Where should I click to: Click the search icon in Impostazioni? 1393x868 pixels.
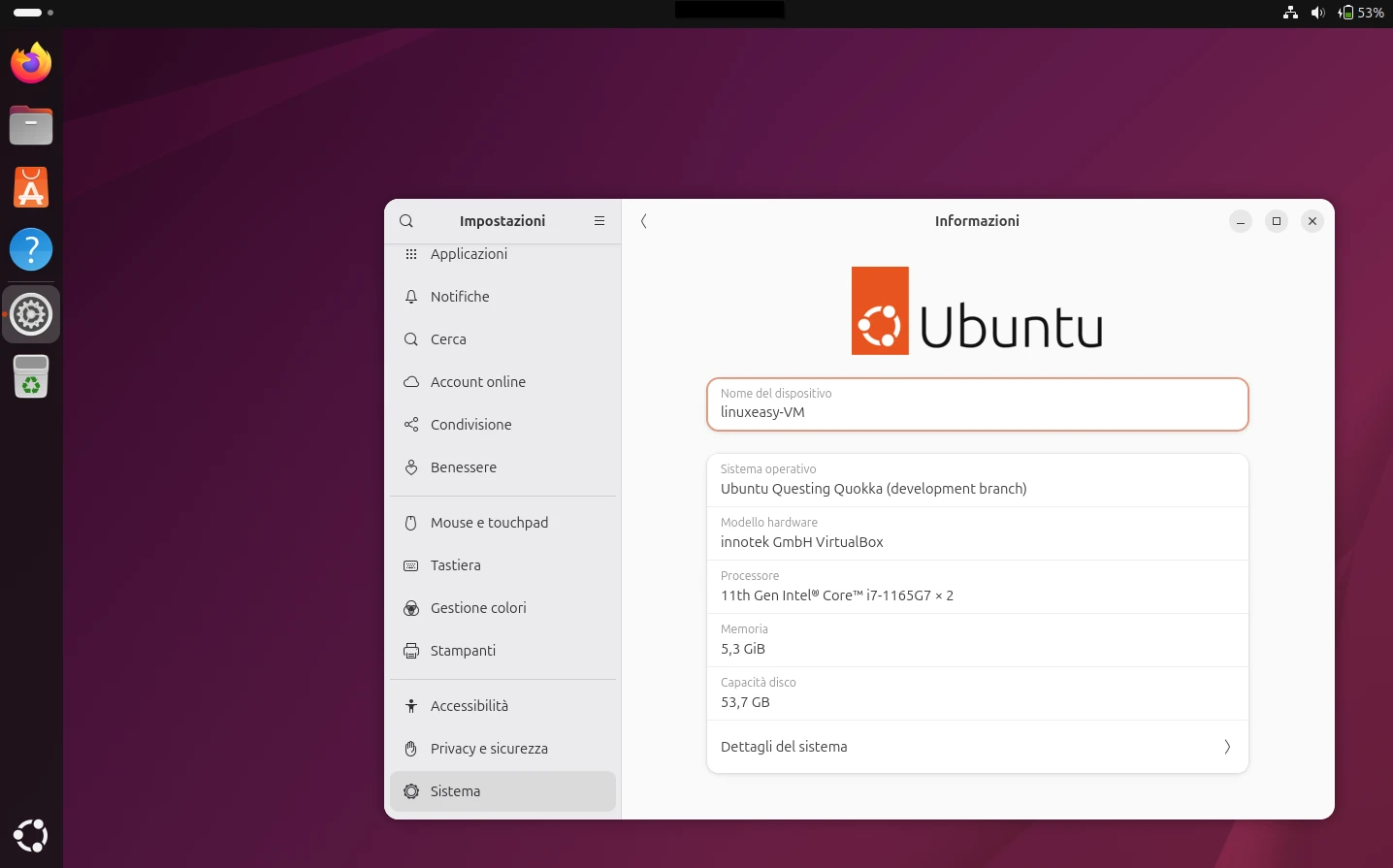(406, 220)
